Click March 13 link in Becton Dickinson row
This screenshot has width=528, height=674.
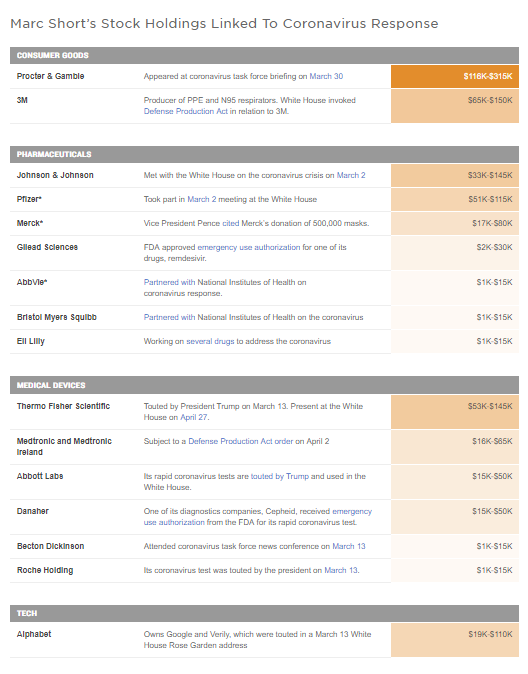tap(349, 546)
